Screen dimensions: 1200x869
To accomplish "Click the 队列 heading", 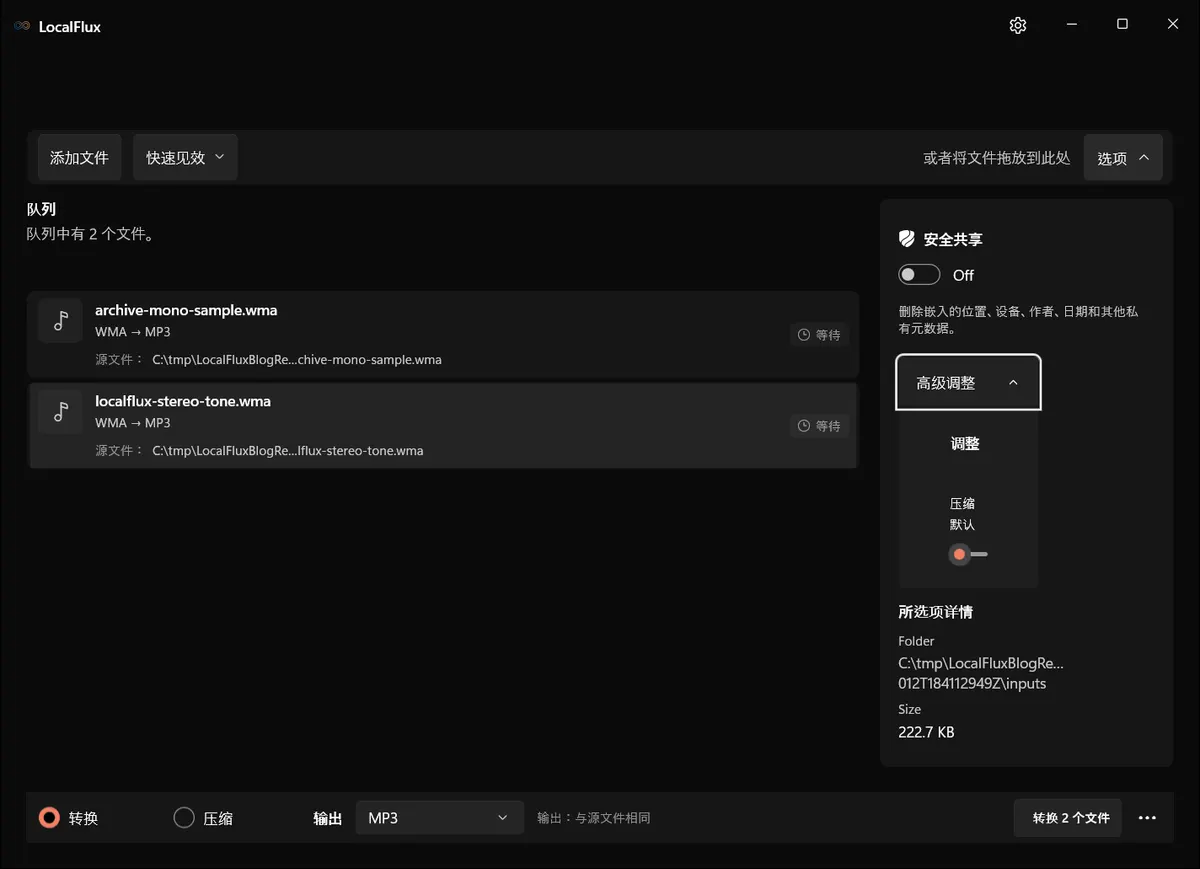I will [41, 209].
